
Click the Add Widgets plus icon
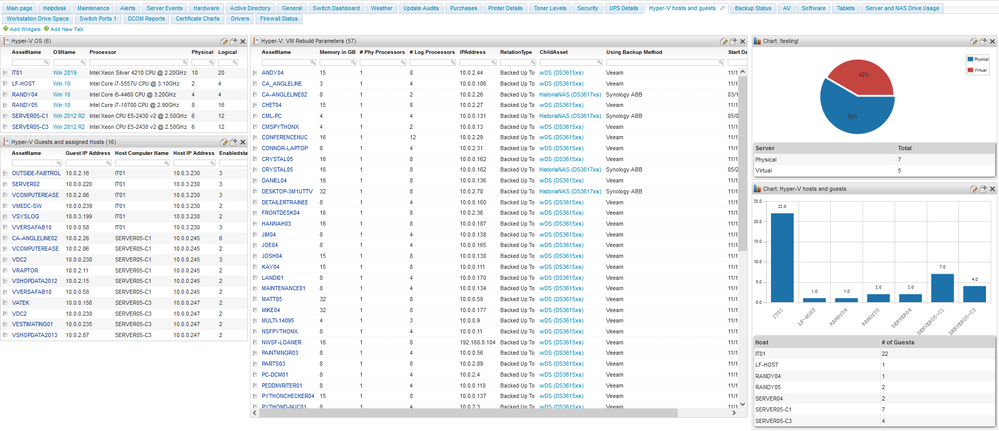click(5, 30)
